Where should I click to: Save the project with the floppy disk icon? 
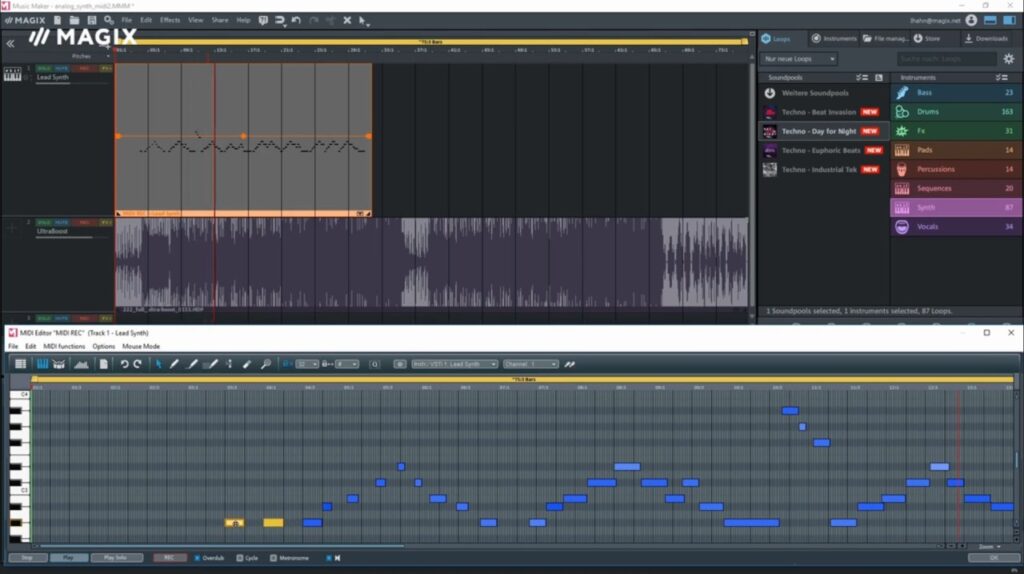pos(91,20)
